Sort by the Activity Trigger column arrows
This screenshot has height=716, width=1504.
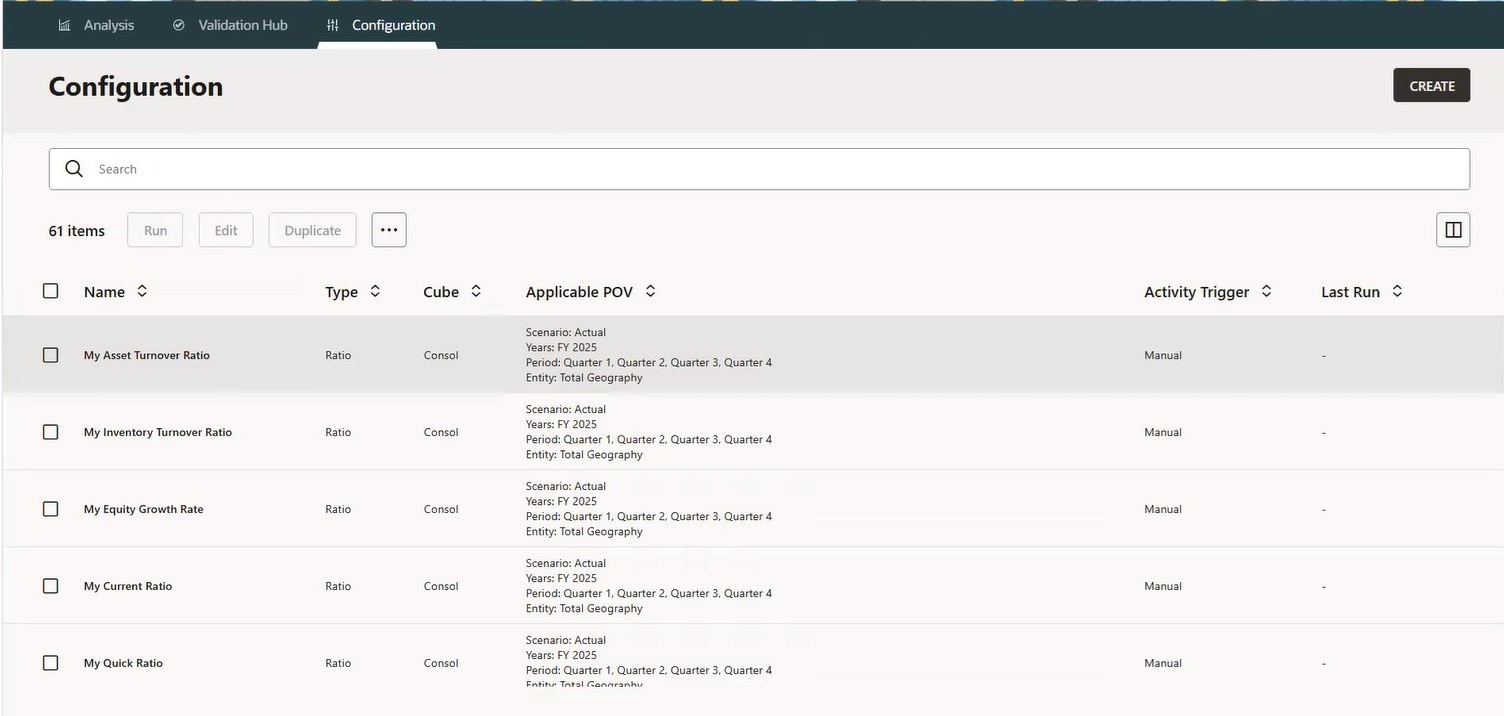click(1266, 291)
